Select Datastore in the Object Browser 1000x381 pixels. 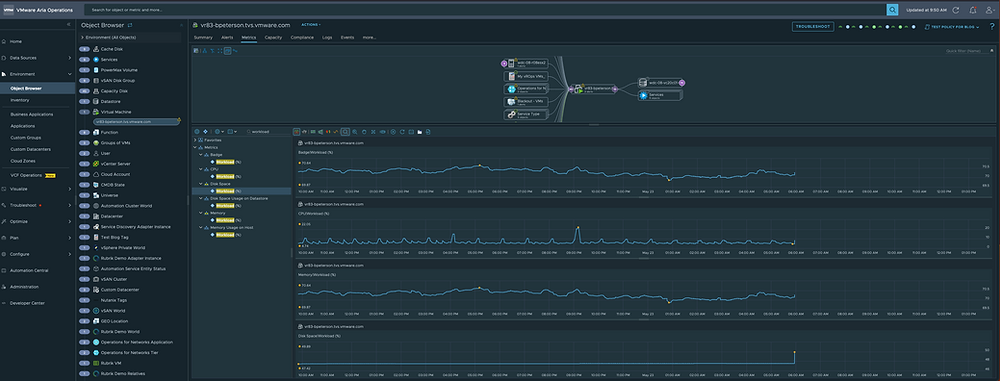point(110,101)
